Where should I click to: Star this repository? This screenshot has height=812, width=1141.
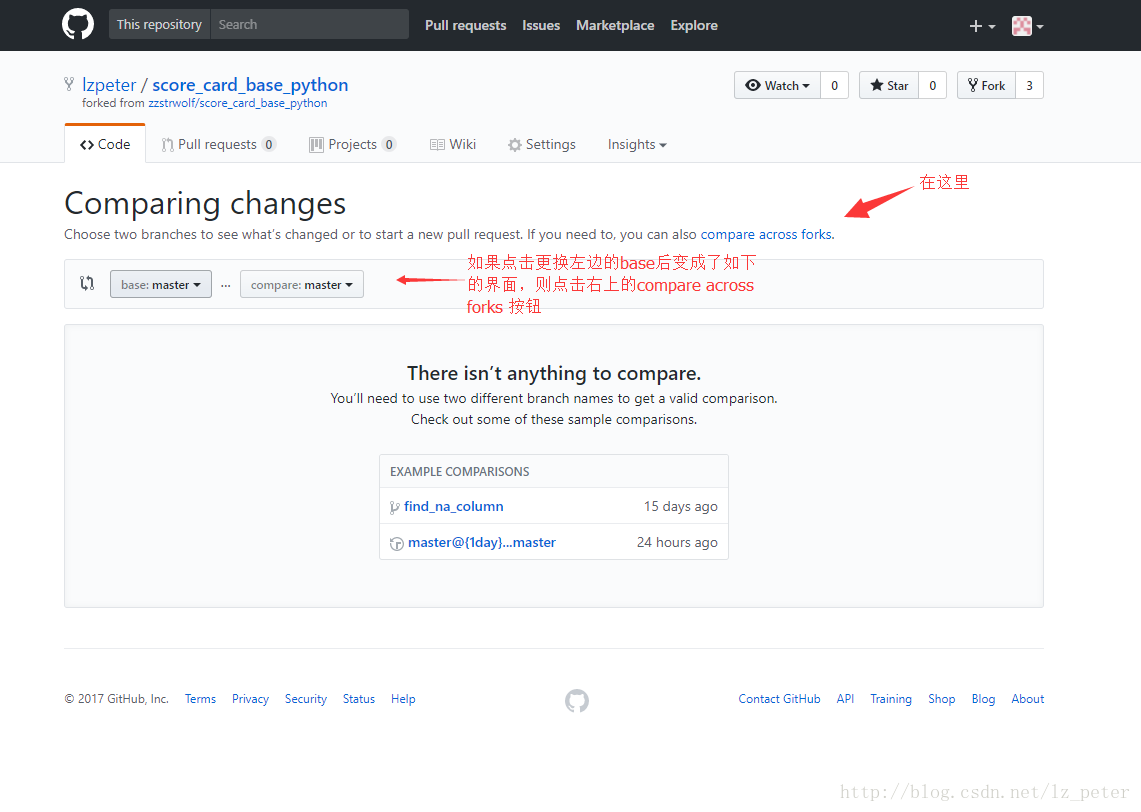click(x=889, y=85)
